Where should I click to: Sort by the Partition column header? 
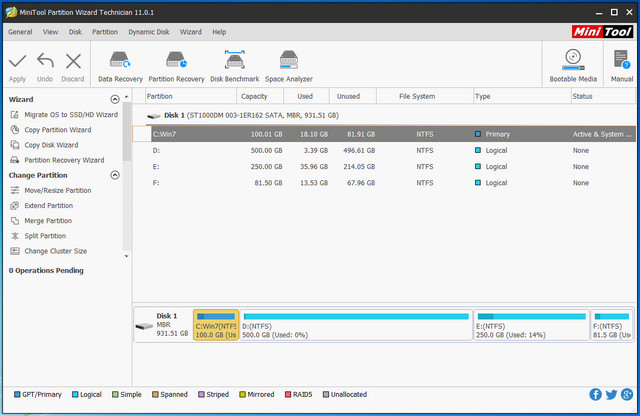click(191, 96)
